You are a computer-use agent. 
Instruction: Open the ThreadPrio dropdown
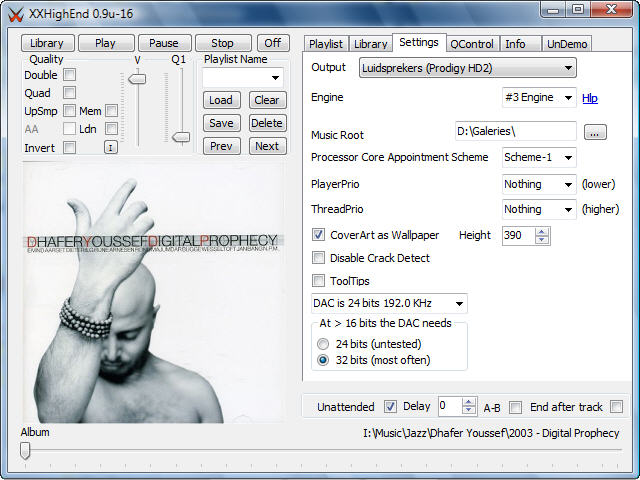539,209
